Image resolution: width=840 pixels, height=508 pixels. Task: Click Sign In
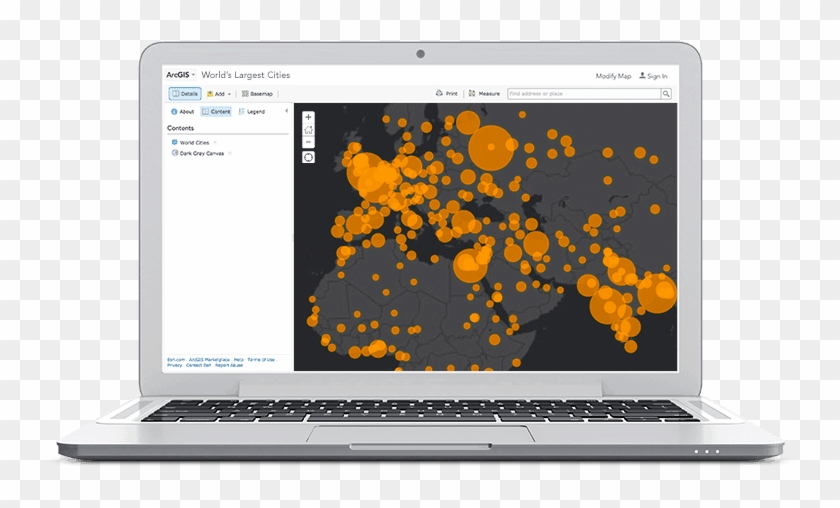[x=653, y=76]
